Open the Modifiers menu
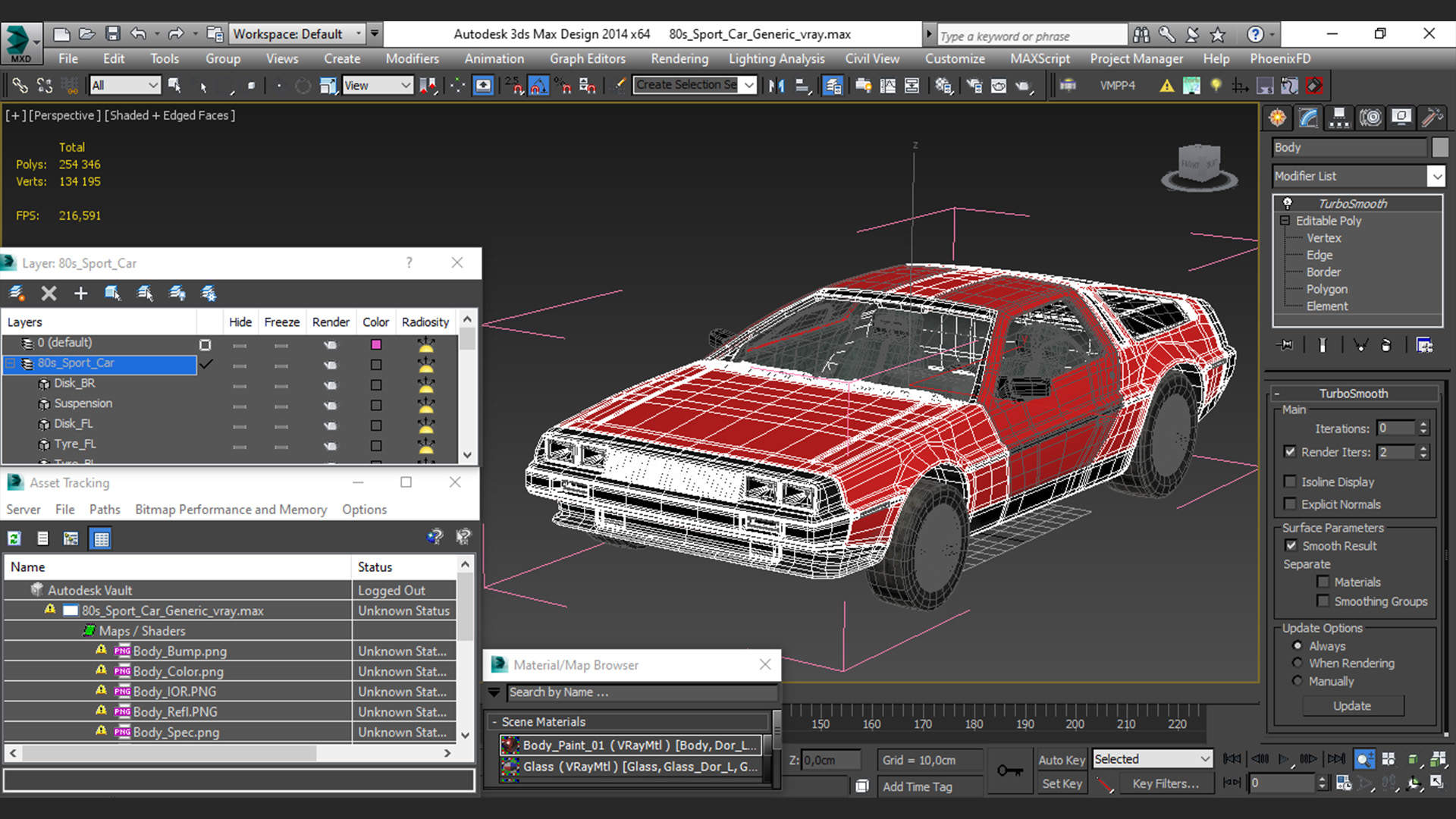The image size is (1456, 819). 412,58
